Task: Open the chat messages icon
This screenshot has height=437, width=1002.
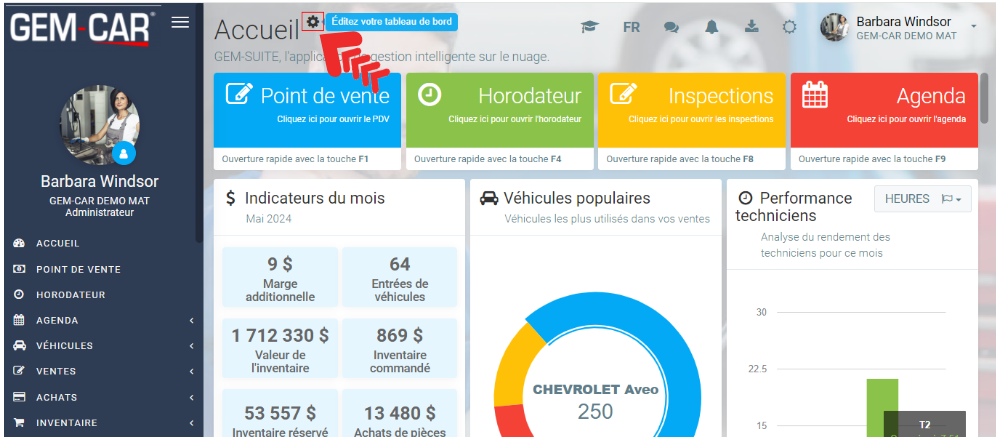Action: (x=671, y=27)
